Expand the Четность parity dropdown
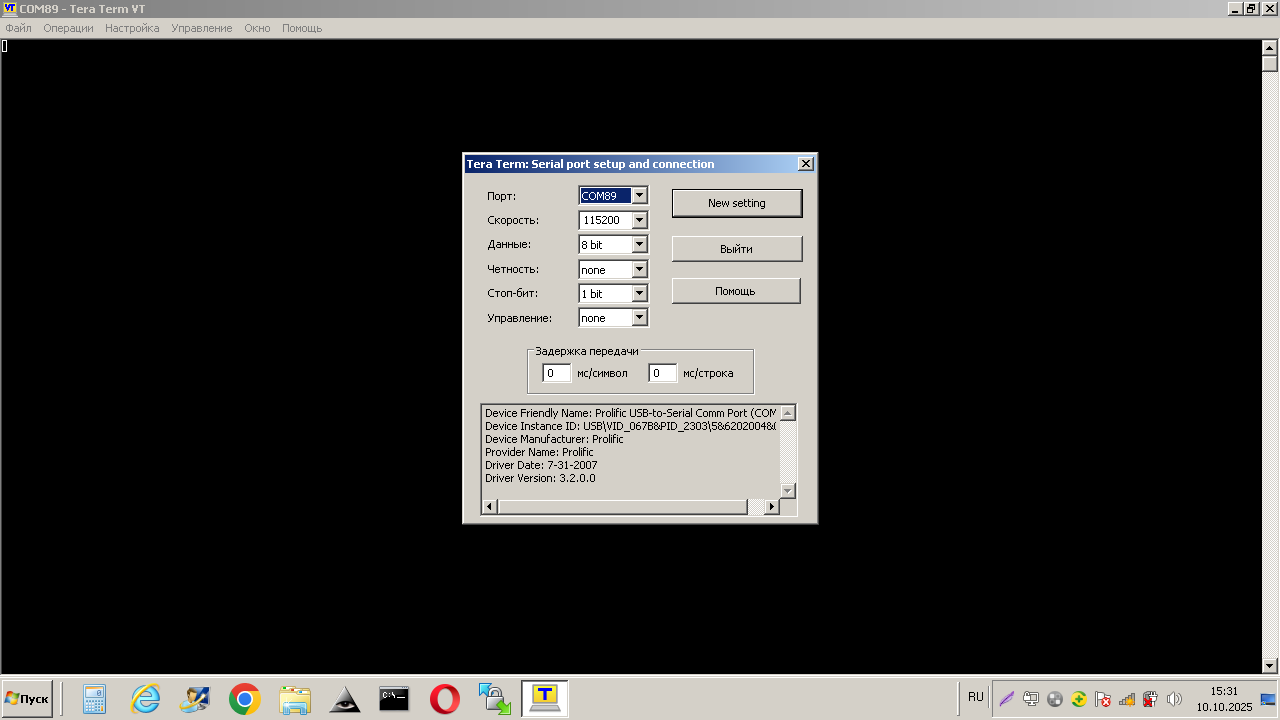 coord(639,270)
